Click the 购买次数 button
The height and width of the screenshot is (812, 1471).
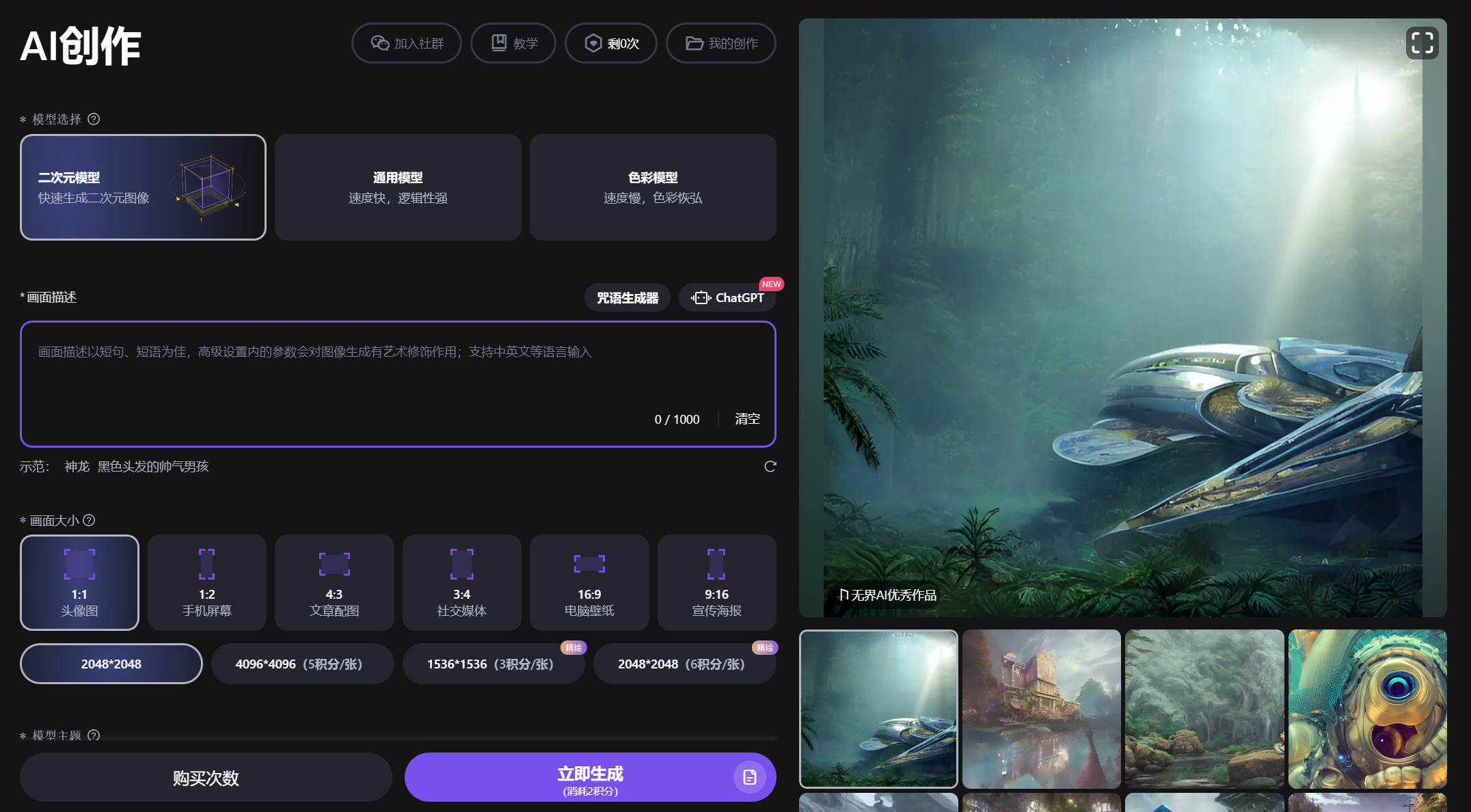click(206, 777)
